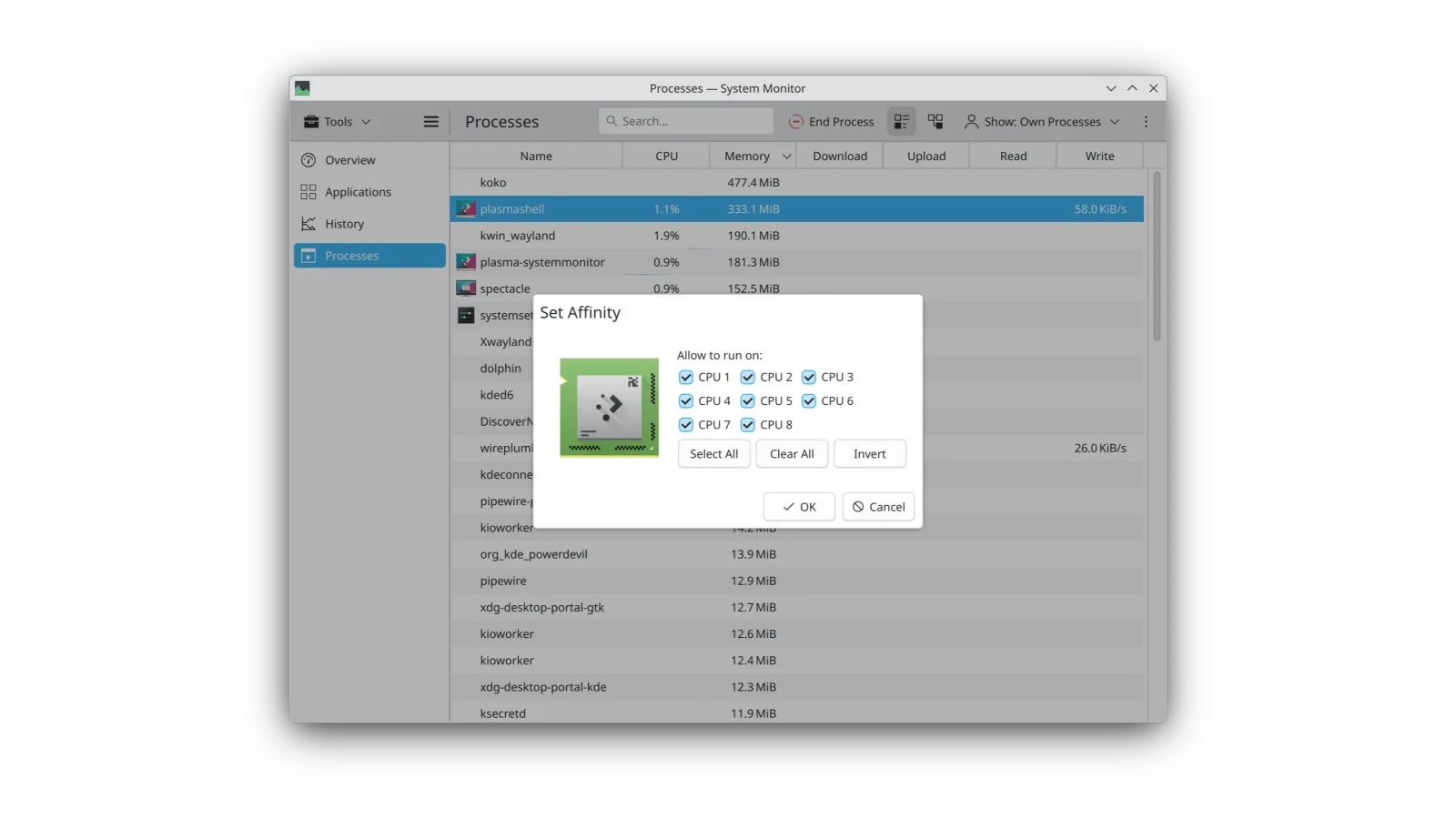1456x819 pixels.
Task: Select the Processes sidebar page
Action: (369, 256)
